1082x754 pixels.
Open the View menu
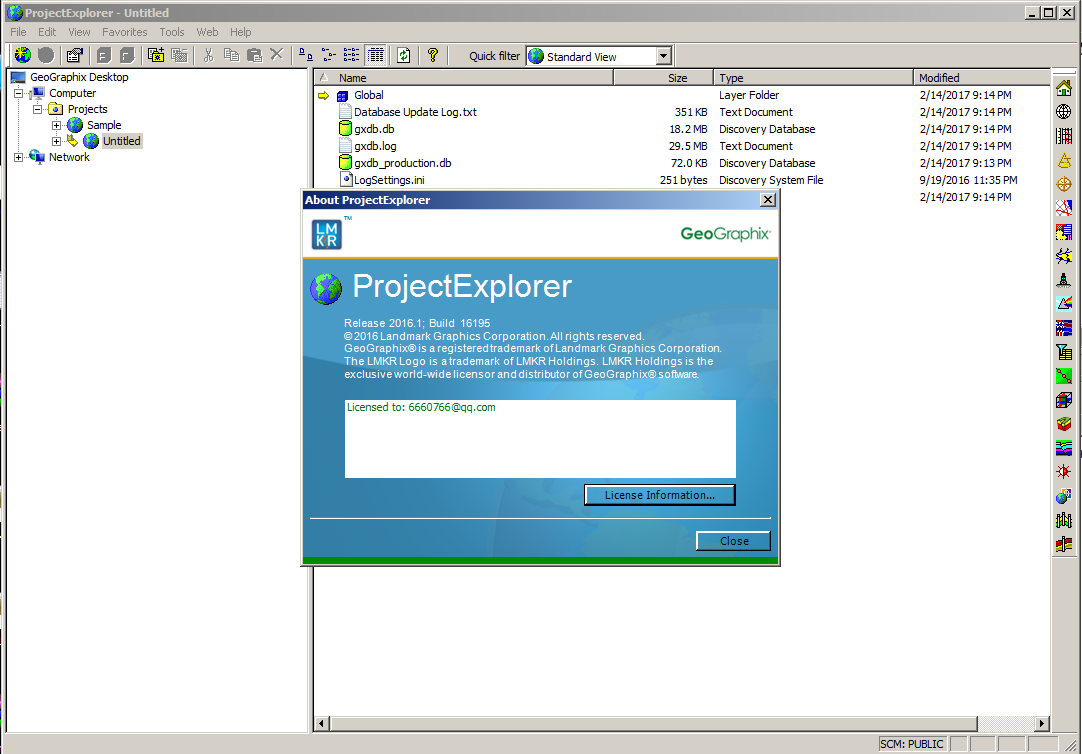pos(79,32)
